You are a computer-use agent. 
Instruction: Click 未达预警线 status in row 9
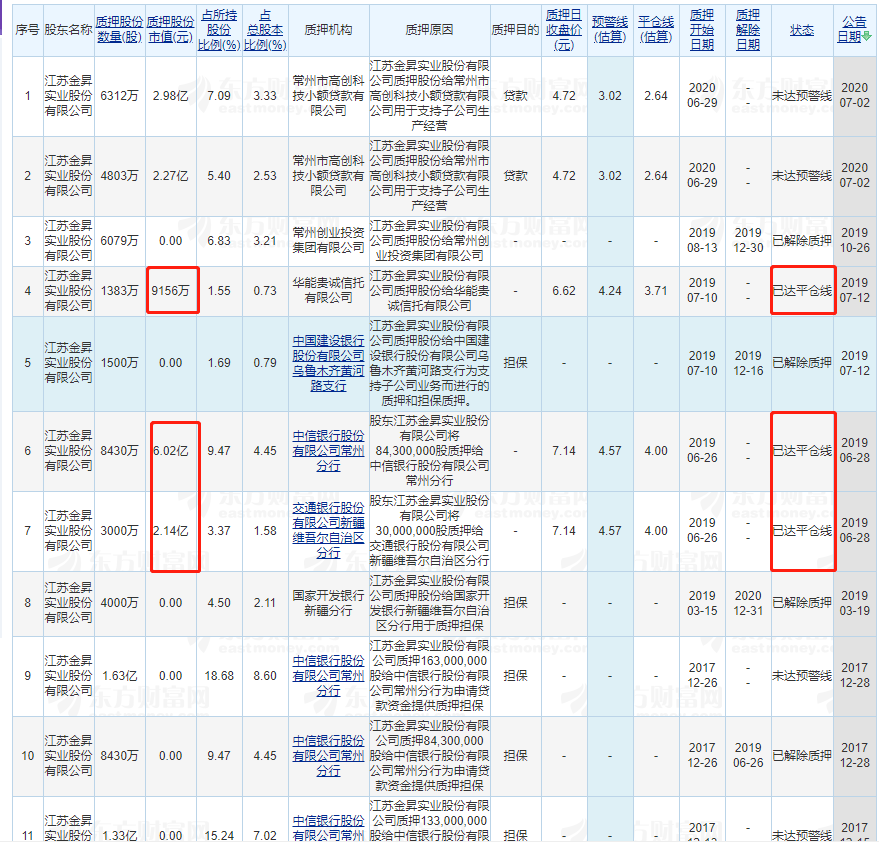point(802,676)
